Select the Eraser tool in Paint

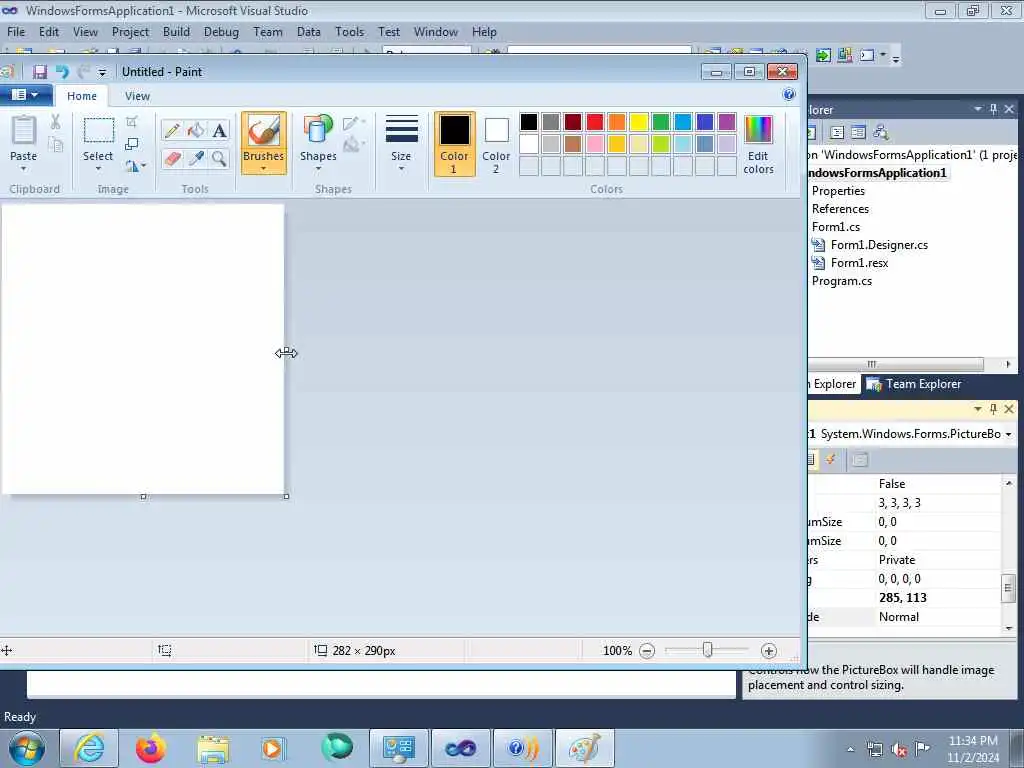[172, 159]
